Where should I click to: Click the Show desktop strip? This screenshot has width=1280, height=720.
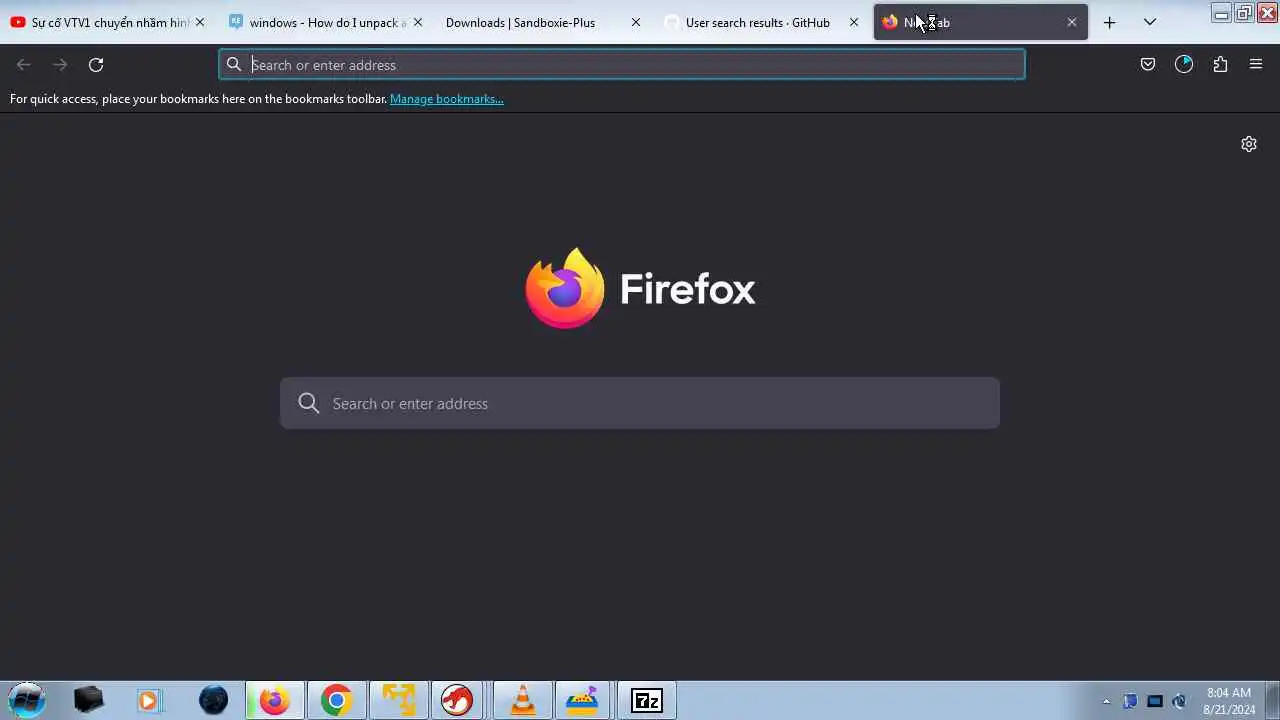1272,700
